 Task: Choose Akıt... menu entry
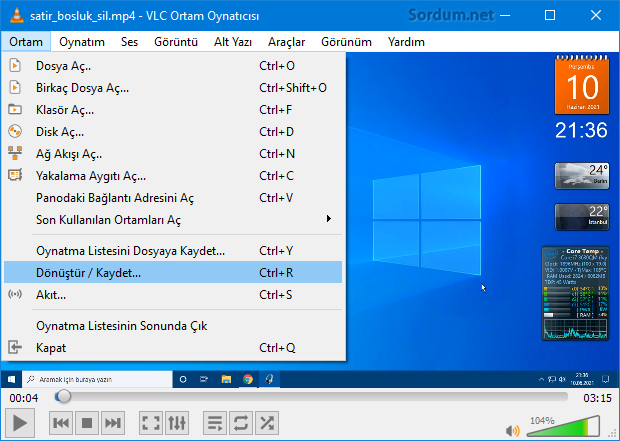[x=173, y=295]
